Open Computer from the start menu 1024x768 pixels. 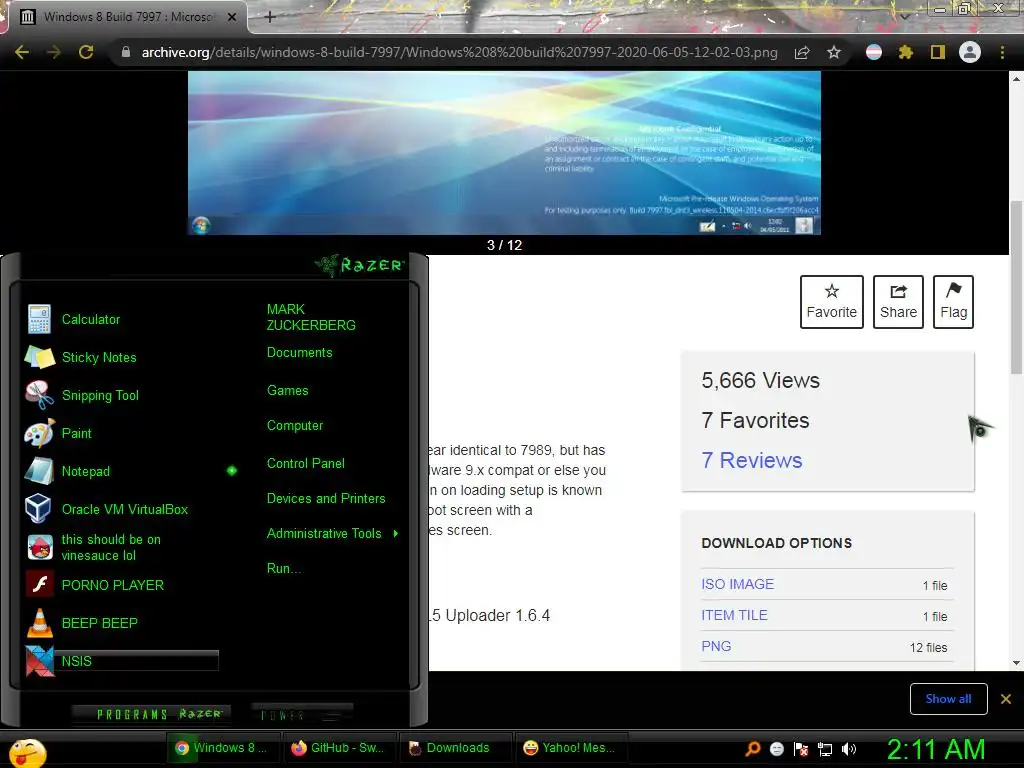[295, 426]
